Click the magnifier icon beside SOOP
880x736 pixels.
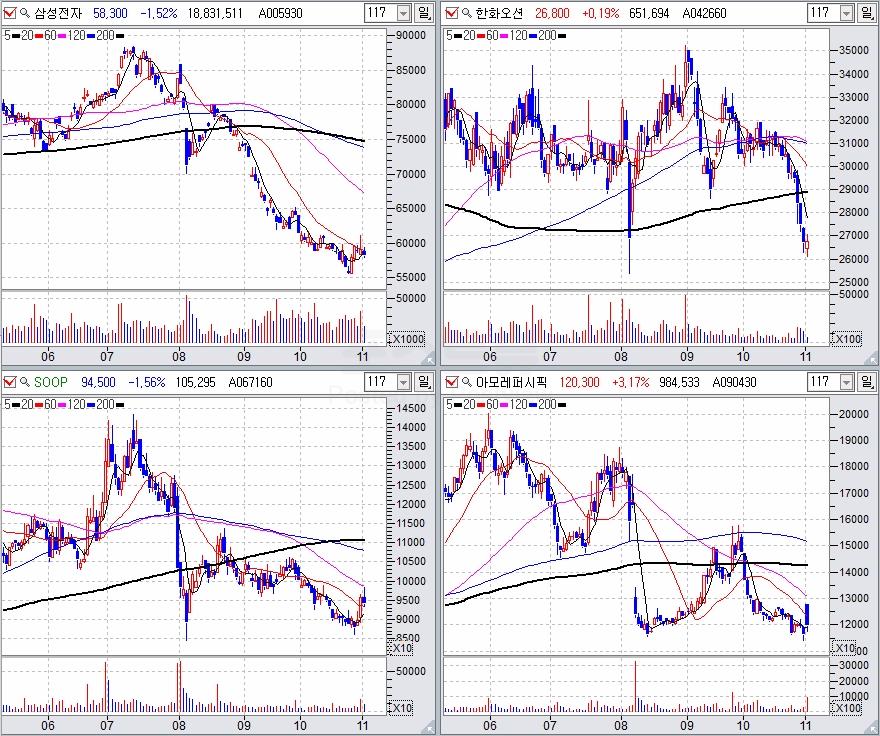pos(24,382)
